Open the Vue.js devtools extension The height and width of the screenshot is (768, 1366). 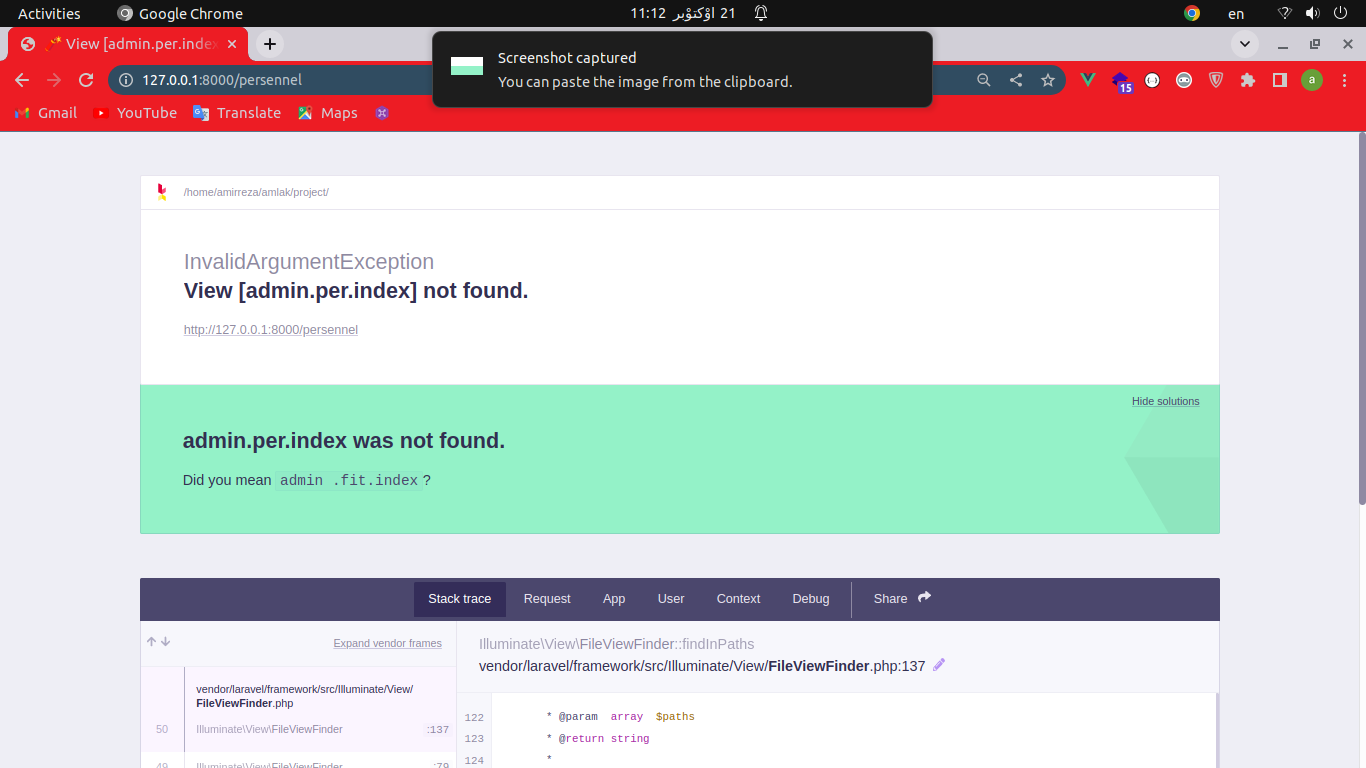coord(1088,80)
